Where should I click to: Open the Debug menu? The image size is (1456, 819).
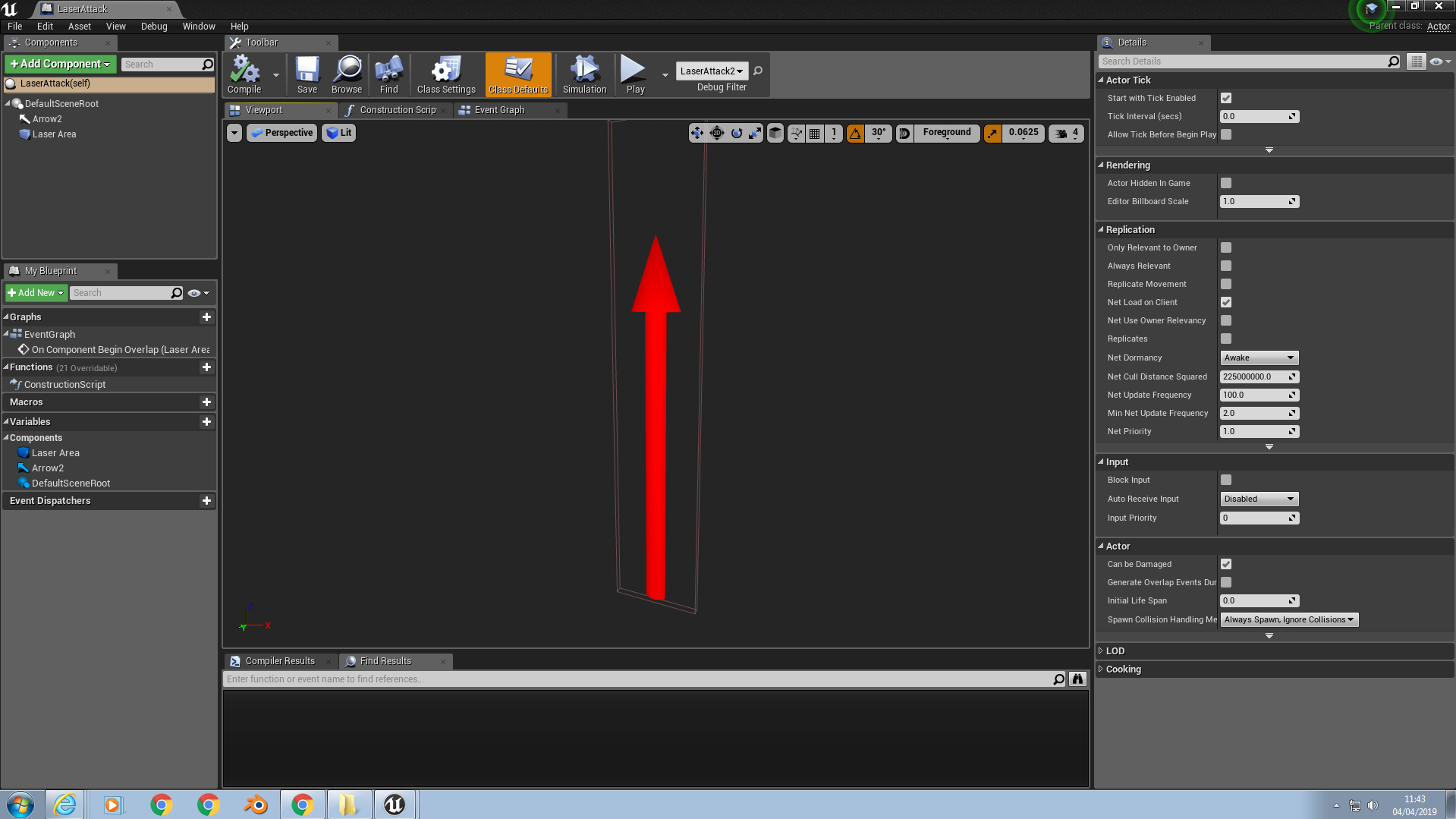pos(154,26)
